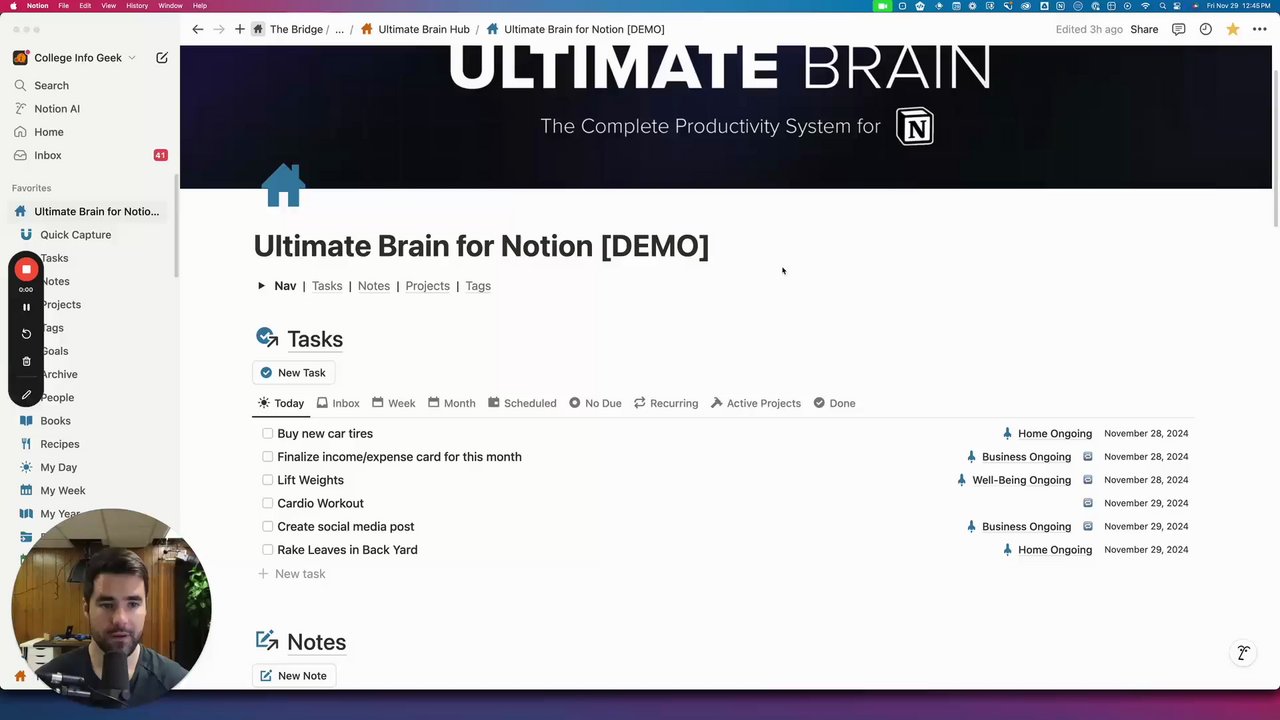
Task: Click the Tasks section heading icon
Action: tap(267, 338)
